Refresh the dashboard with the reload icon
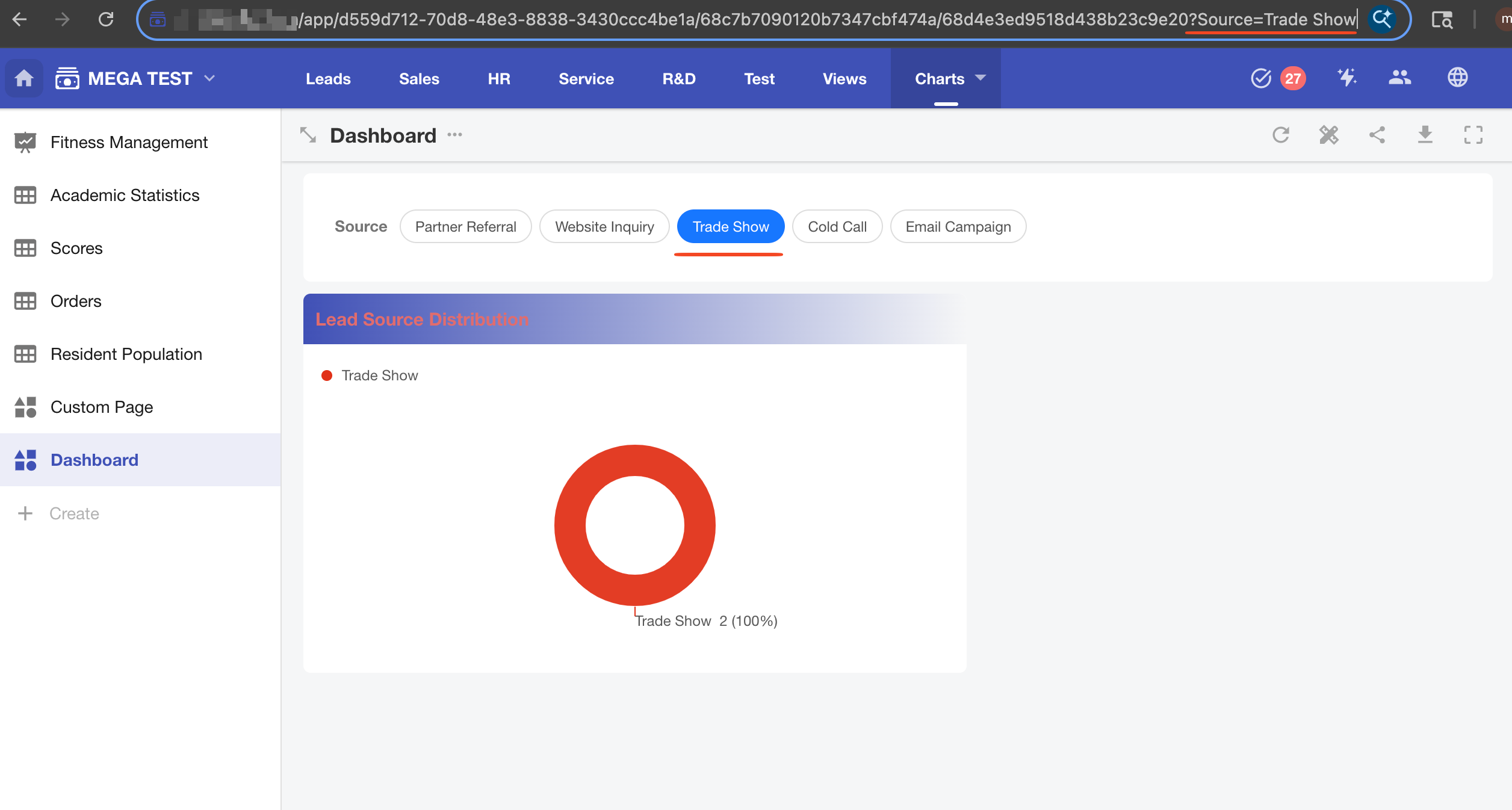This screenshot has width=1512, height=810. tap(1280, 135)
